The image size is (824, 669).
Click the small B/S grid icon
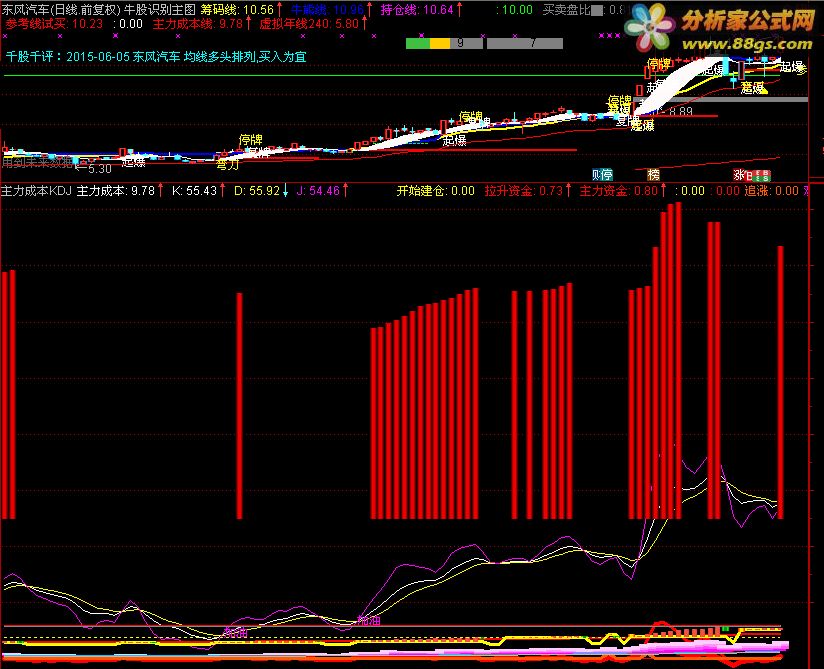coord(759,176)
